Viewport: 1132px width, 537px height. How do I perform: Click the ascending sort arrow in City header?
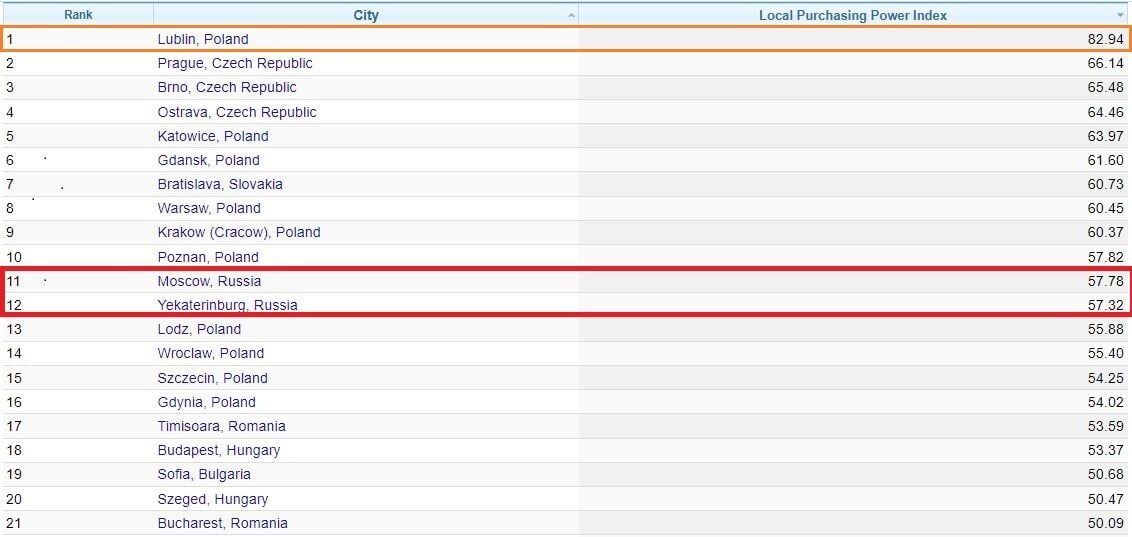pos(571,15)
